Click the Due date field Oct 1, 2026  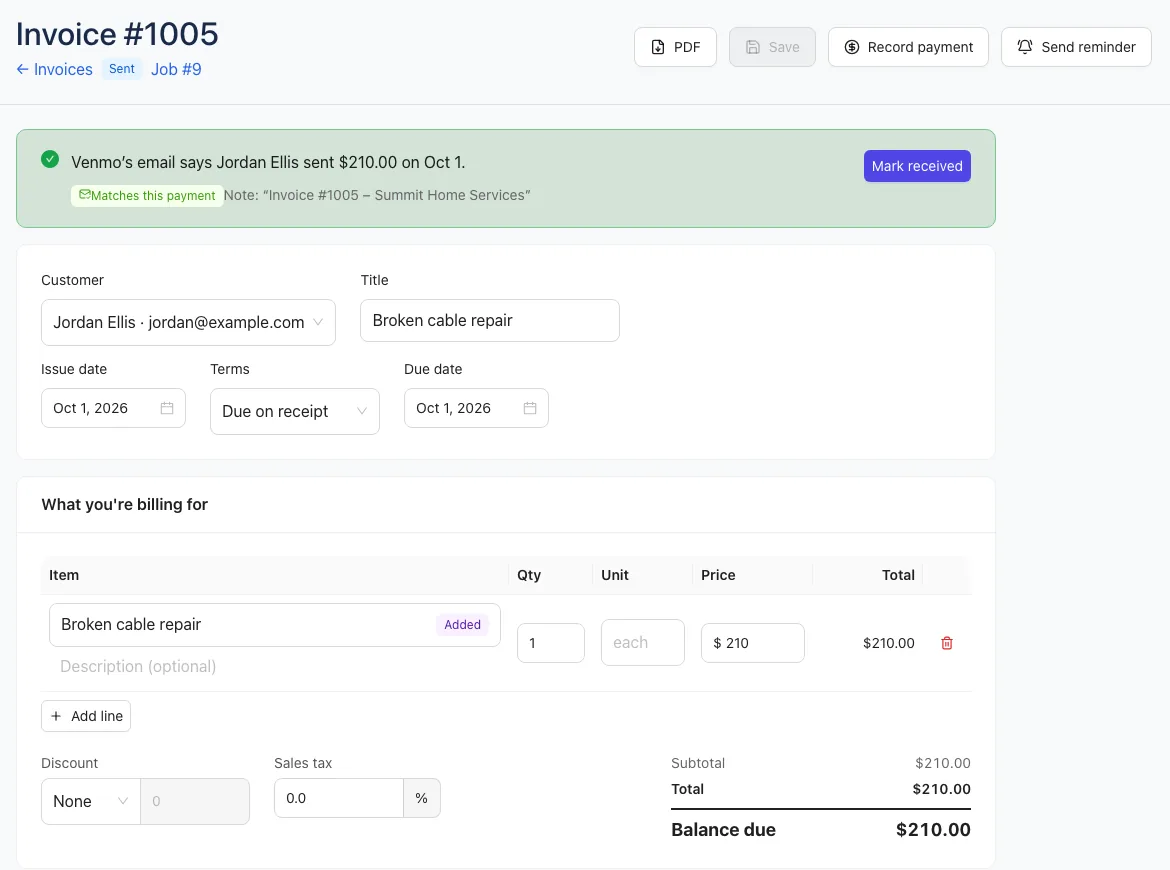476,408
